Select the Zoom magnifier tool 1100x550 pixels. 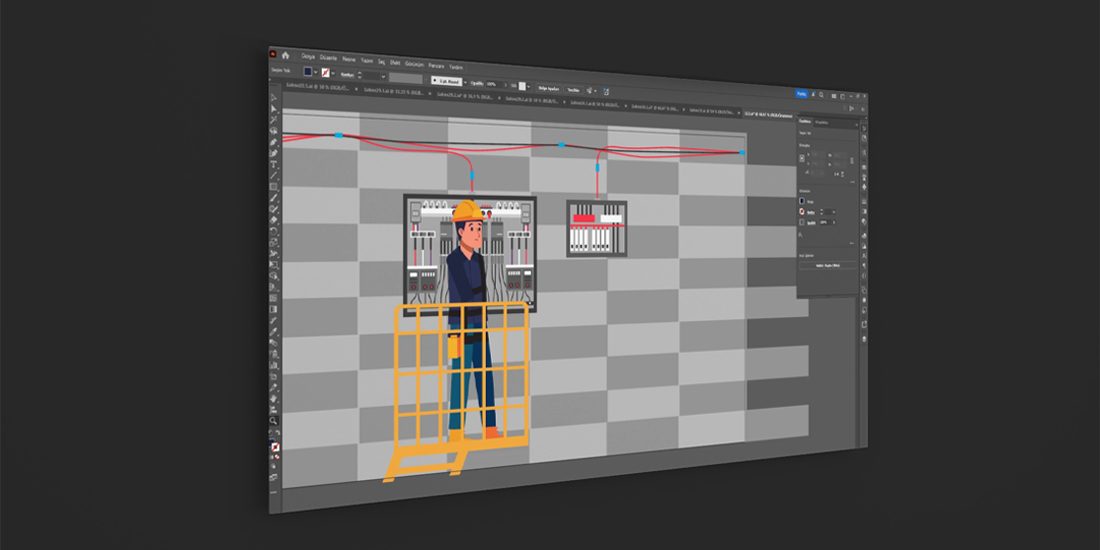tap(273, 422)
